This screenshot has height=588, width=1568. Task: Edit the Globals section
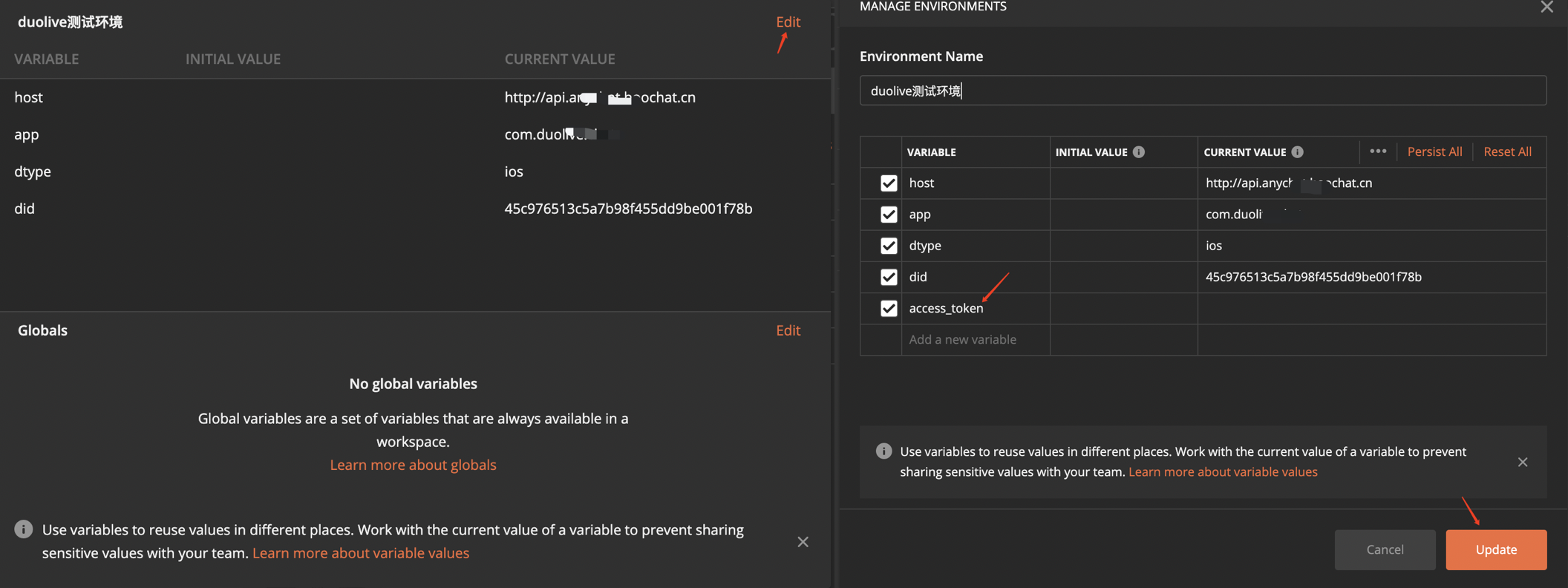coord(788,330)
